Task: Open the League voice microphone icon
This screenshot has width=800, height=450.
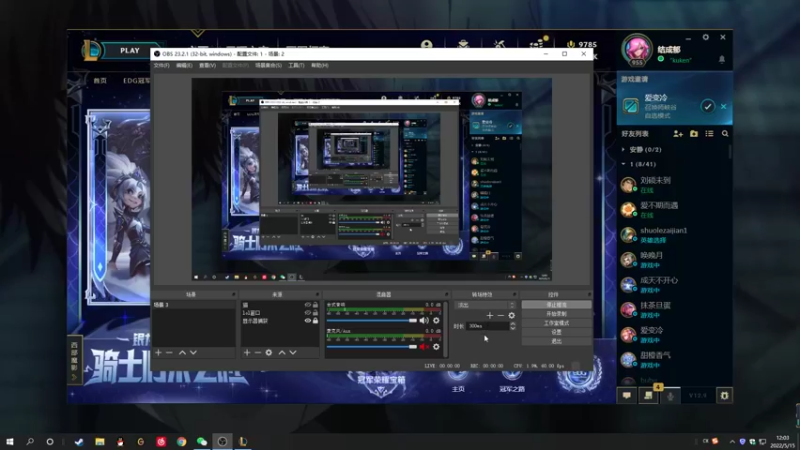Action: coord(670,395)
